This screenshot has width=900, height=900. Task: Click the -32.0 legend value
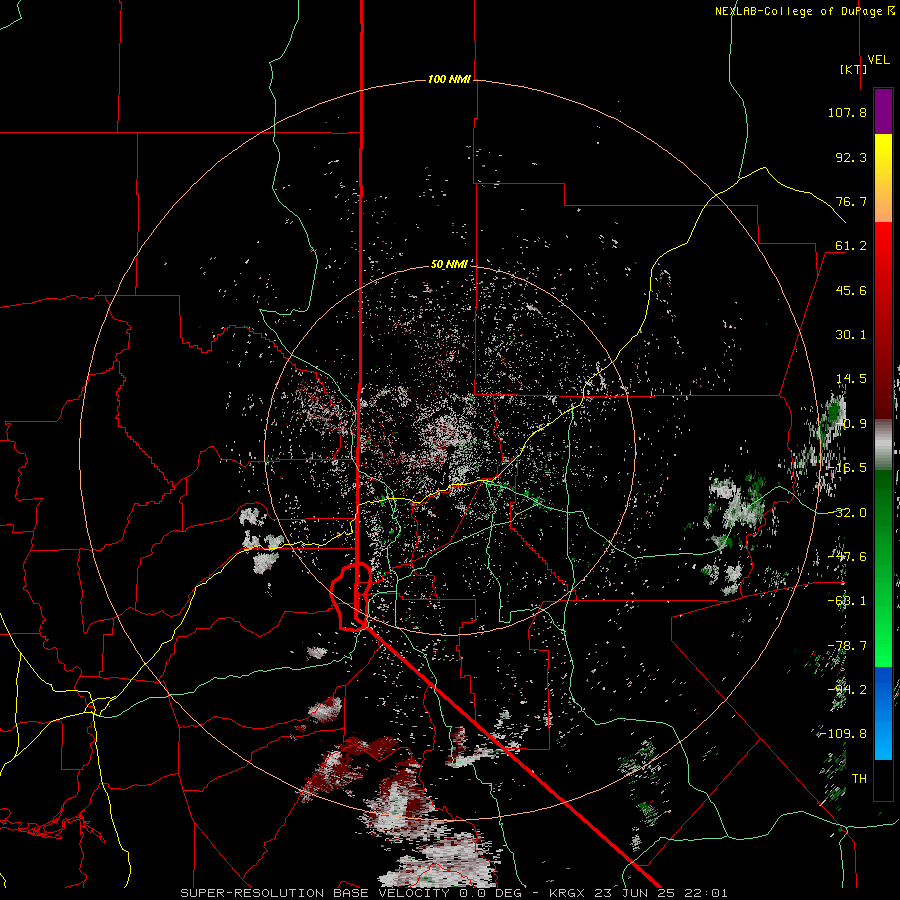pyautogui.click(x=847, y=513)
